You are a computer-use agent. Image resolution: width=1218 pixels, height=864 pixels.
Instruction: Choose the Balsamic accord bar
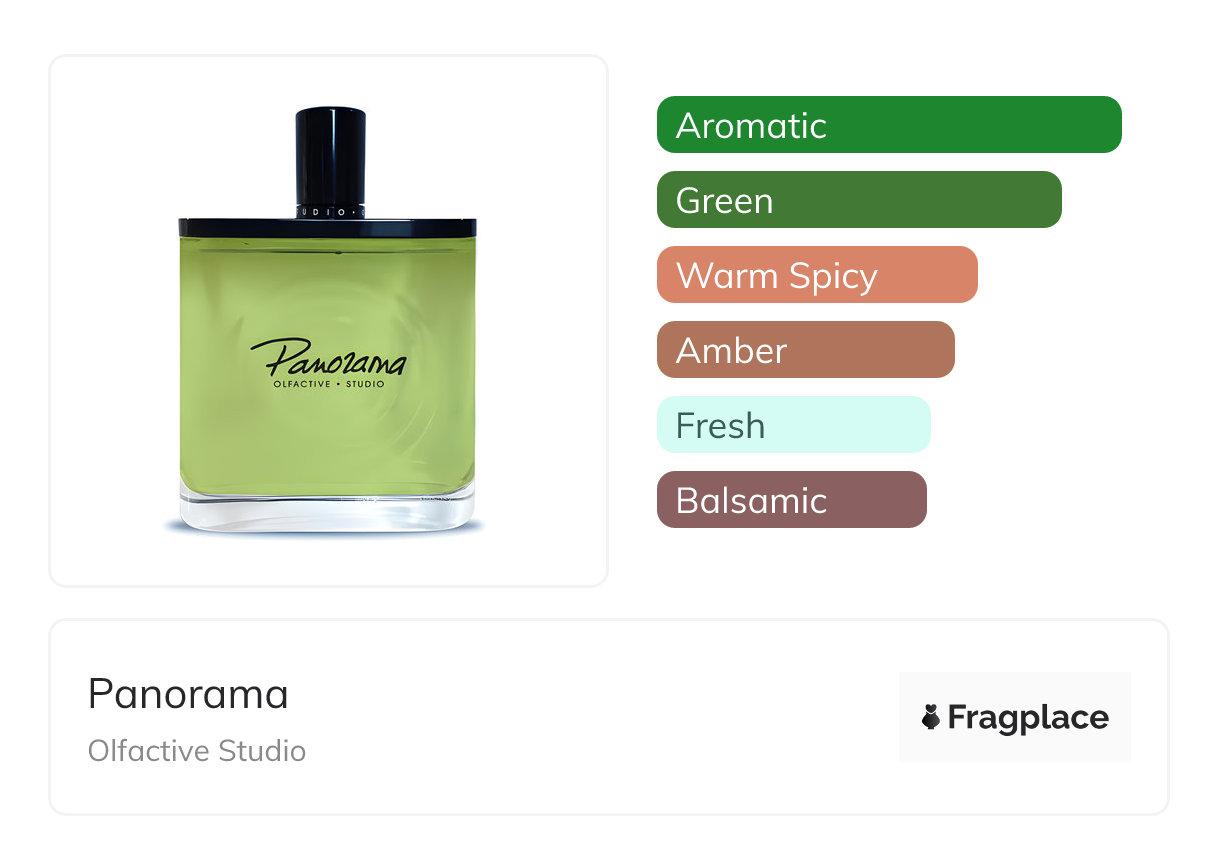pyautogui.click(x=792, y=500)
